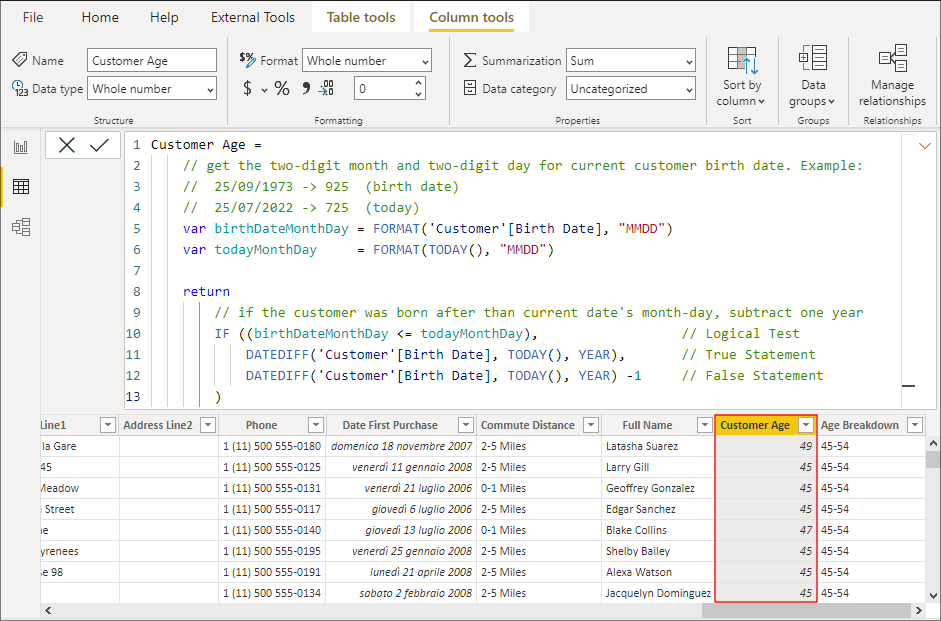This screenshot has width=941, height=621.
Task: Open the currency symbol dropdown arrow
Action: 264,90
